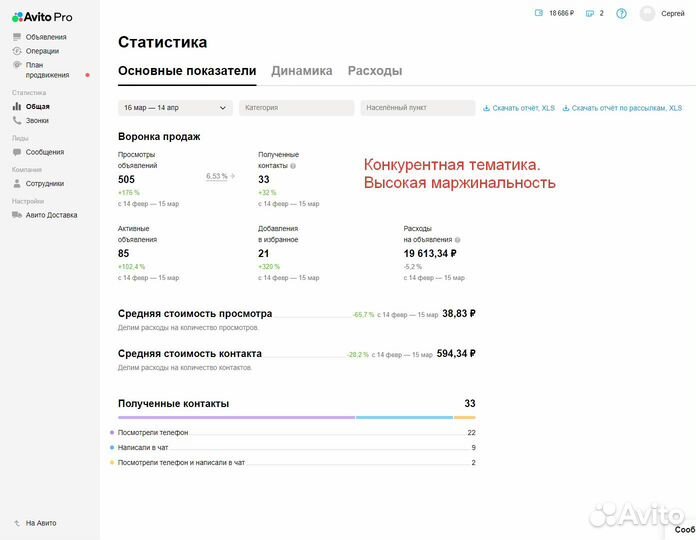696x540 pixels.
Task: Click the 18 686 ₽ balance
Action: click(562, 13)
